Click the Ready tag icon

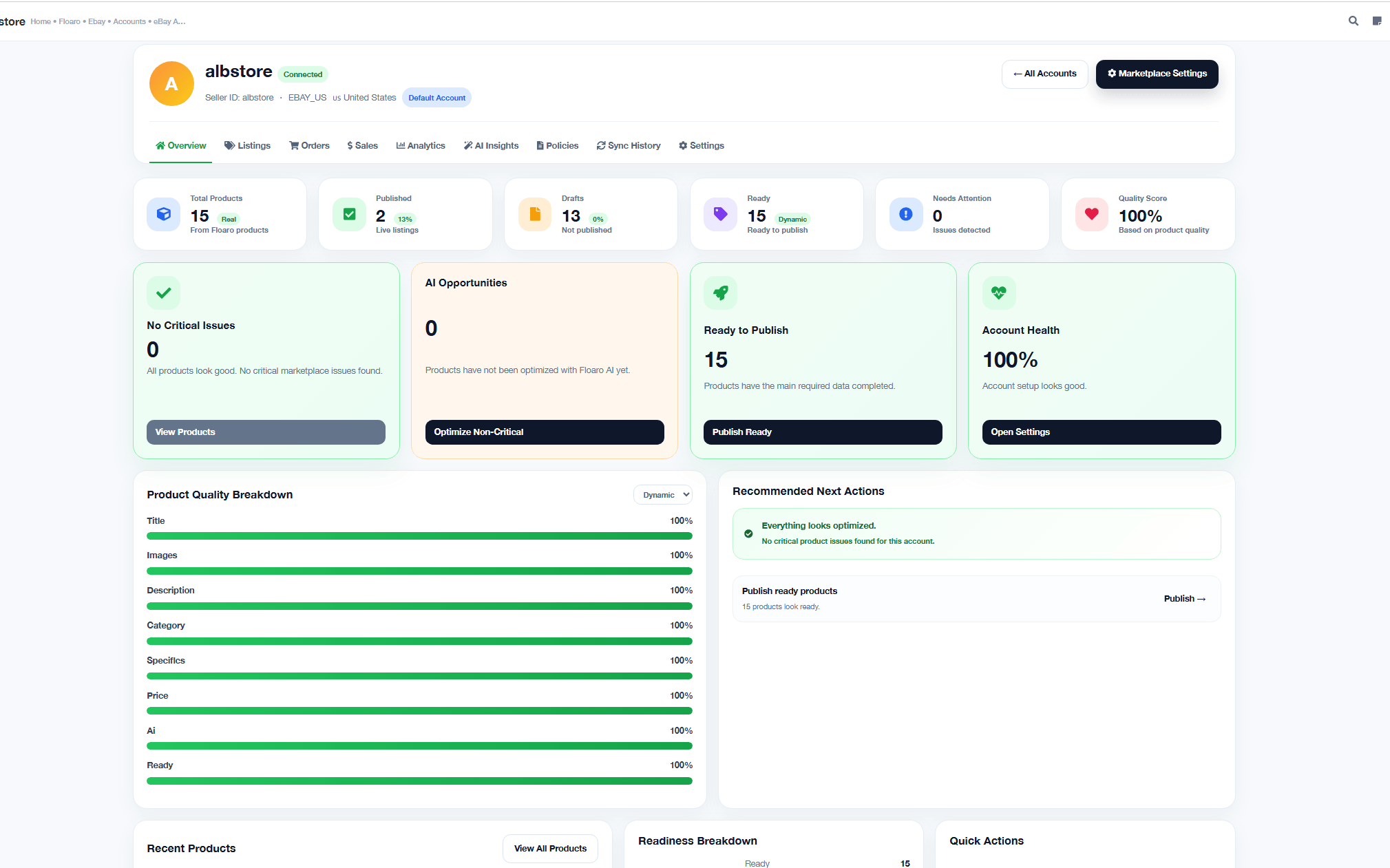[x=720, y=214]
